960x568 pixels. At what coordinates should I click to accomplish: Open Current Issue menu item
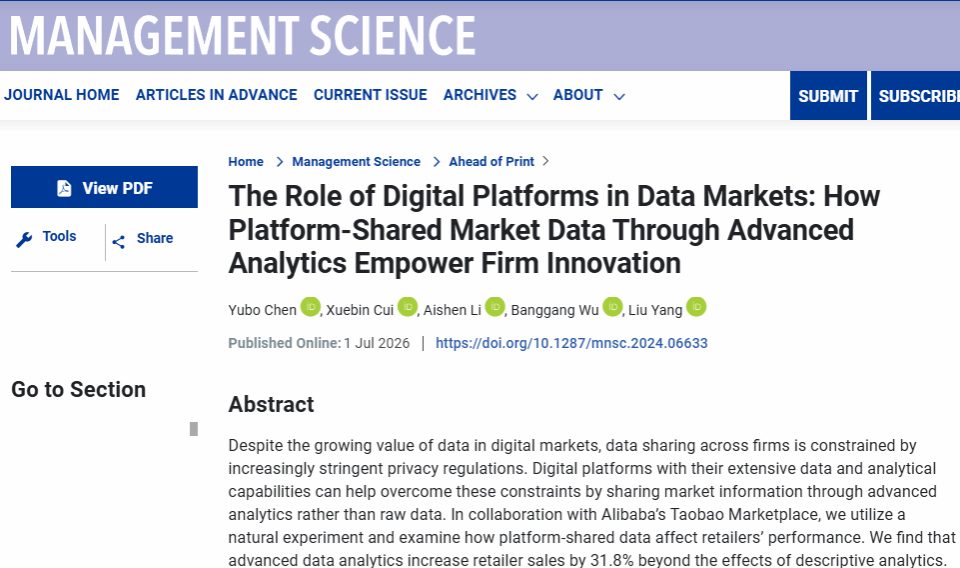(370, 95)
